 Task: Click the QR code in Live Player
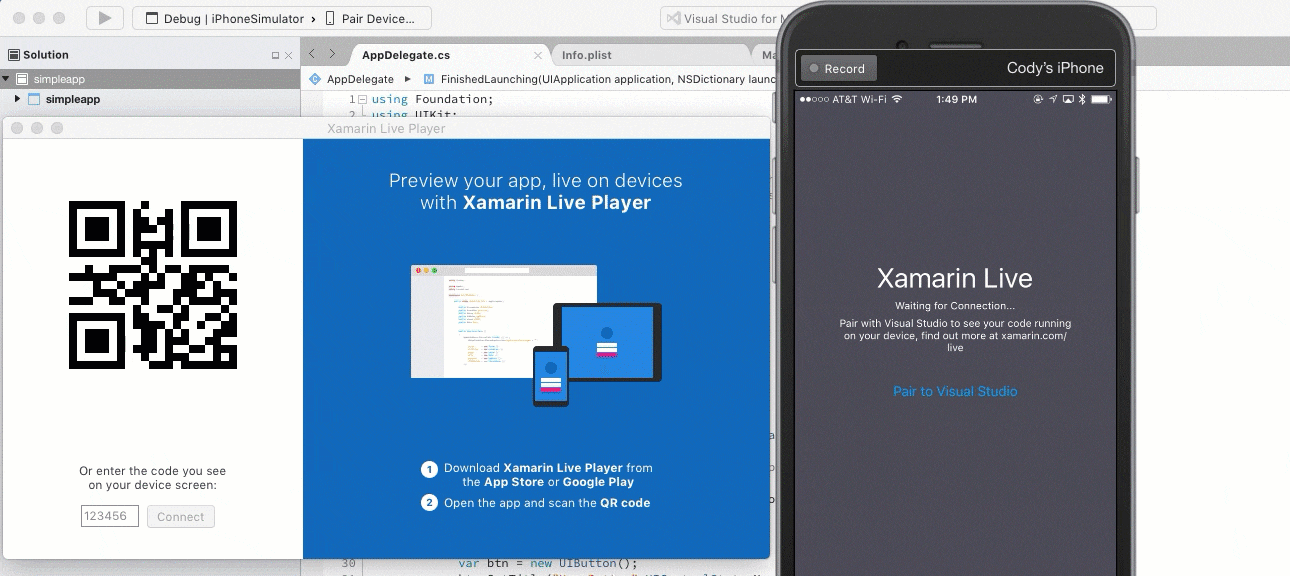153,284
